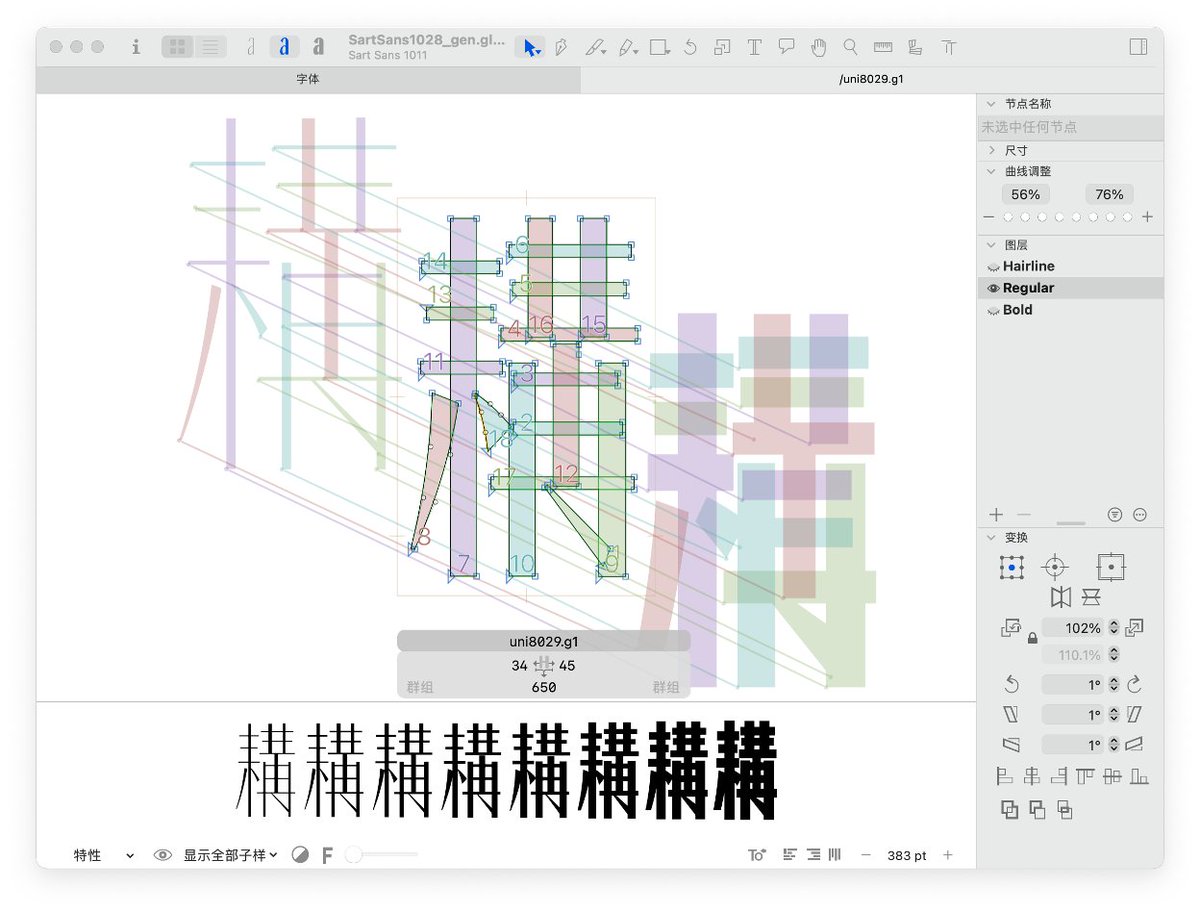
Task: Decrease preview size with minus
Action: pyautogui.click(x=866, y=855)
